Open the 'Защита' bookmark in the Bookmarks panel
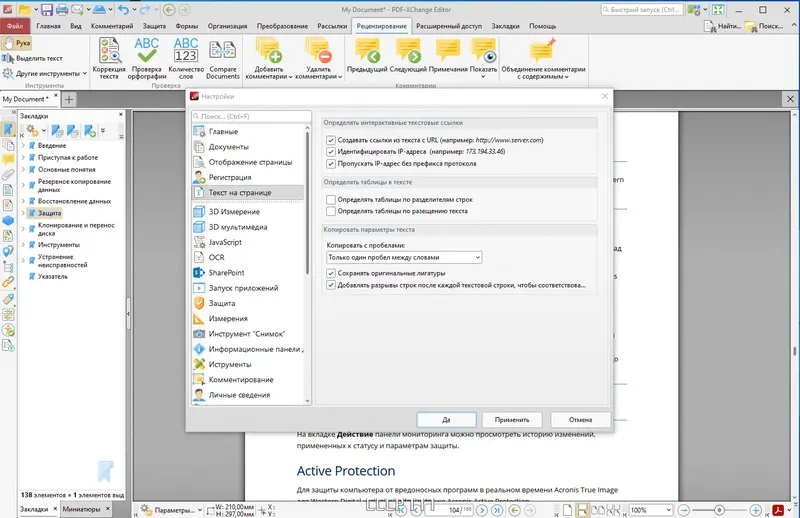800x518 pixels. pos(49,213)
